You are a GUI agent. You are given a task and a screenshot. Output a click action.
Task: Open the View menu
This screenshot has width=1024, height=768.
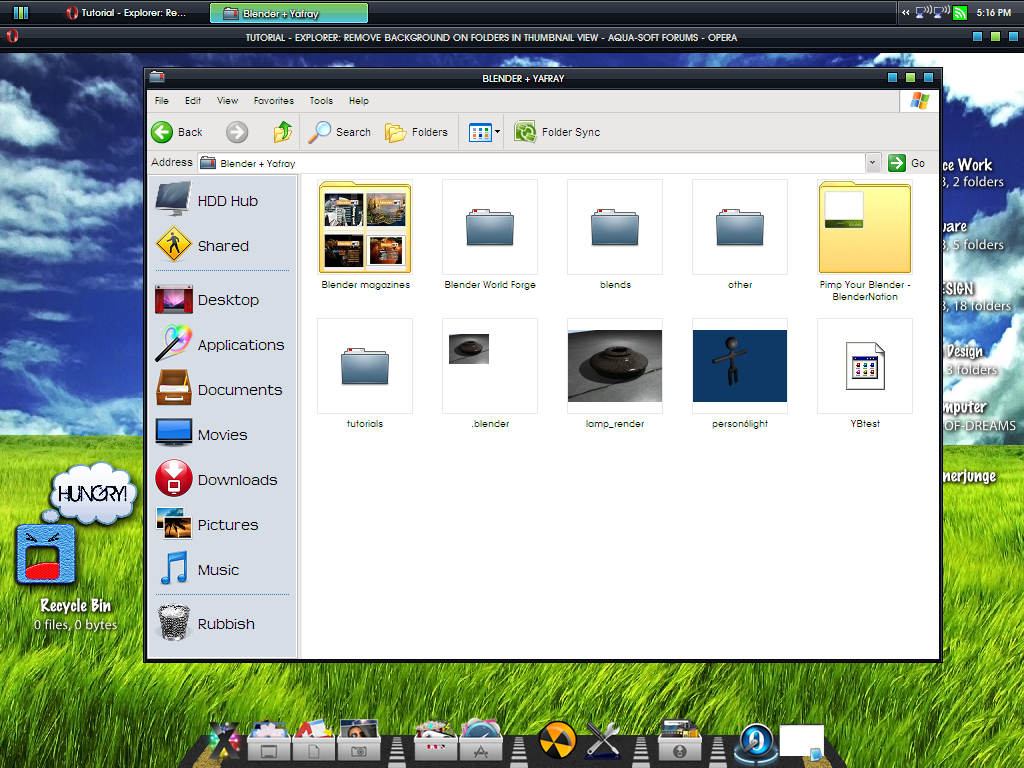point(227,101)
